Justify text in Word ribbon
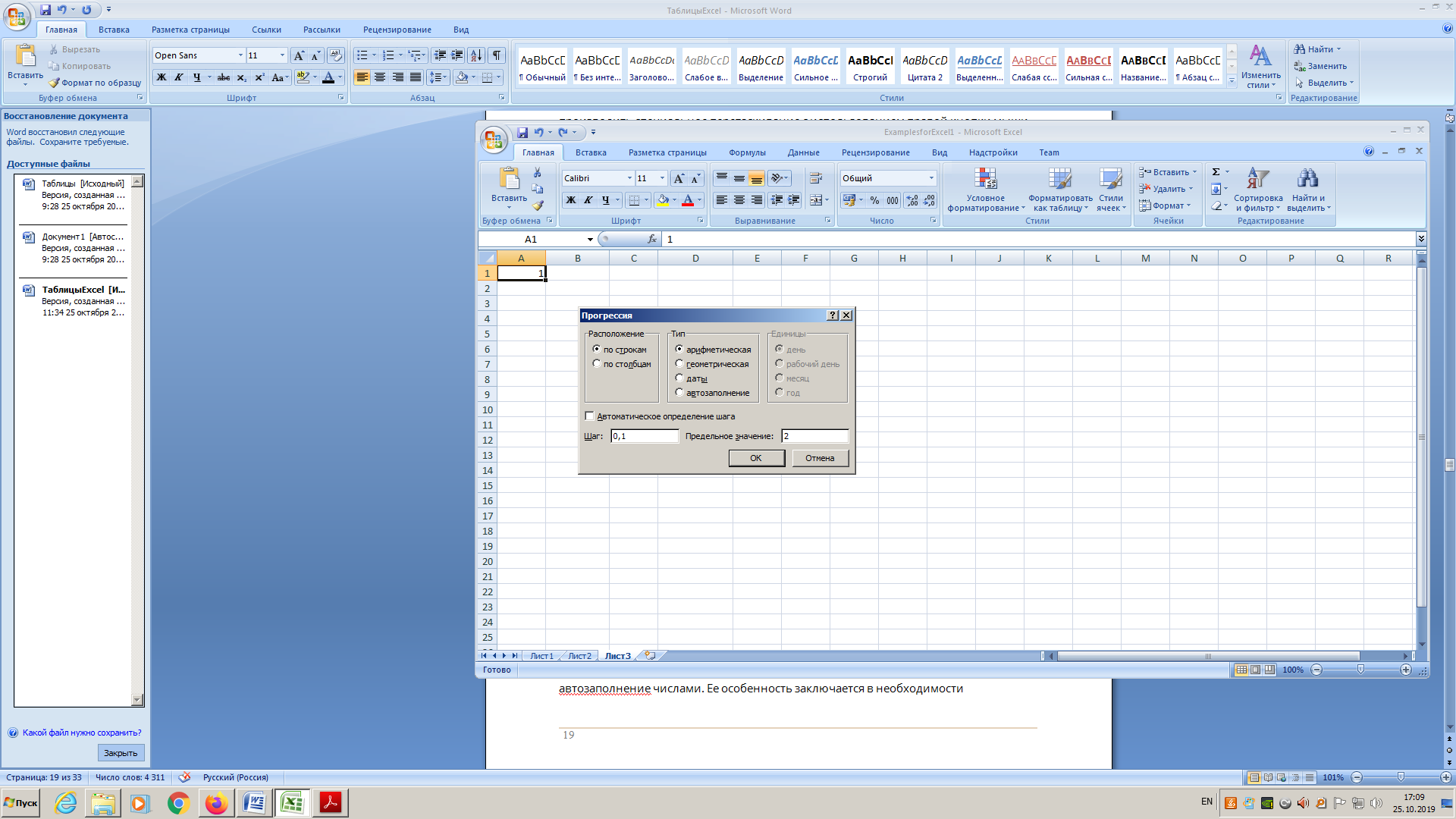Screen dimensions: 1456x819 click(x=416, y=77)
